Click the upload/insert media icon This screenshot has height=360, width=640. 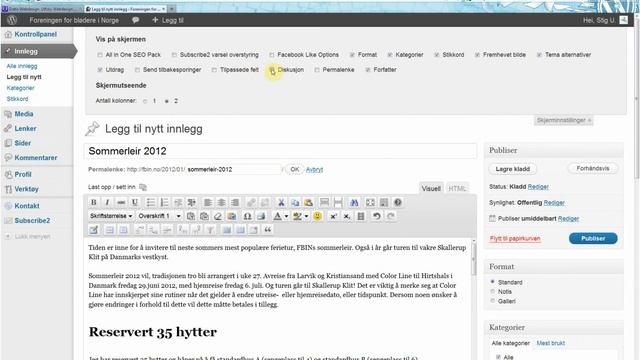coord(142,187)
